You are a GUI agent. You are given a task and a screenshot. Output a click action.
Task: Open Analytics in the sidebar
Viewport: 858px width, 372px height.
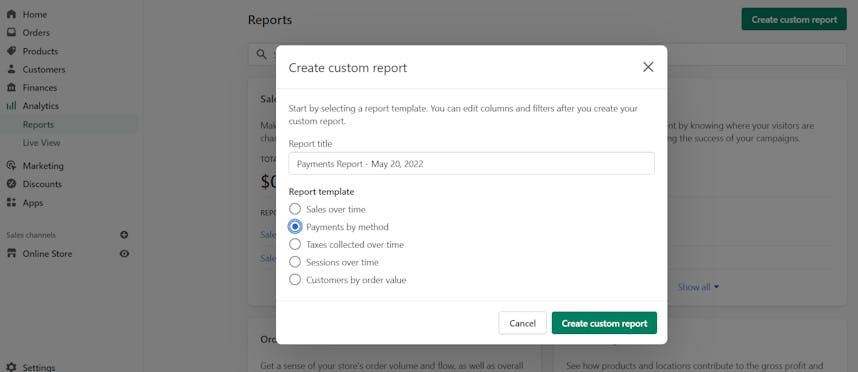pyautogui.click(x=40, y=106)
